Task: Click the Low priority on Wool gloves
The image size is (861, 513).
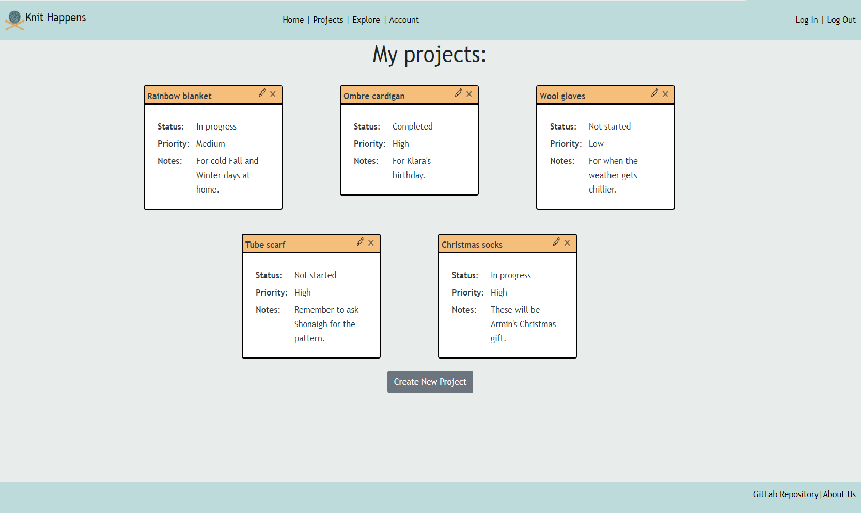Action: (x=596, y=143)
